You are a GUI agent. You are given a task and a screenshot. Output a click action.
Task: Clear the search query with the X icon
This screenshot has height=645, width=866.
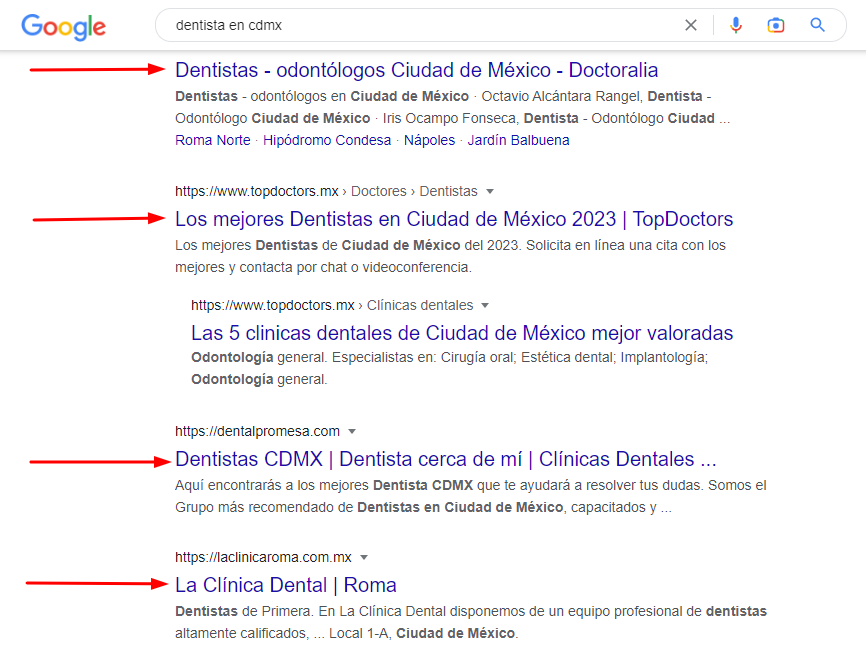click(691, 25)
